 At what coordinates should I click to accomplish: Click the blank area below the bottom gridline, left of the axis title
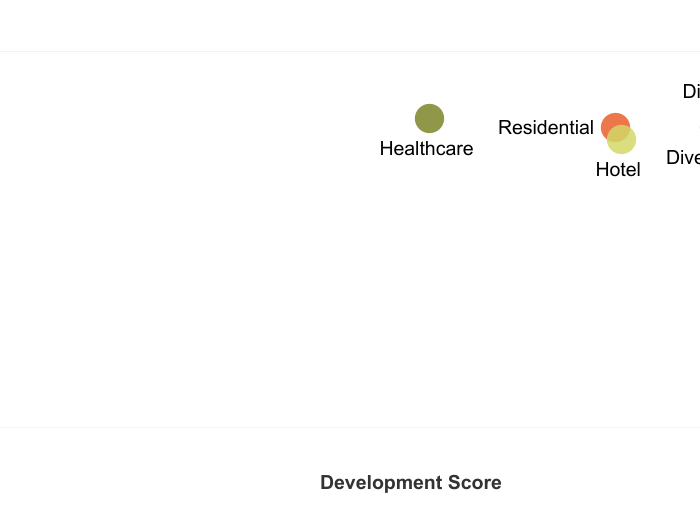pos(156,473)
